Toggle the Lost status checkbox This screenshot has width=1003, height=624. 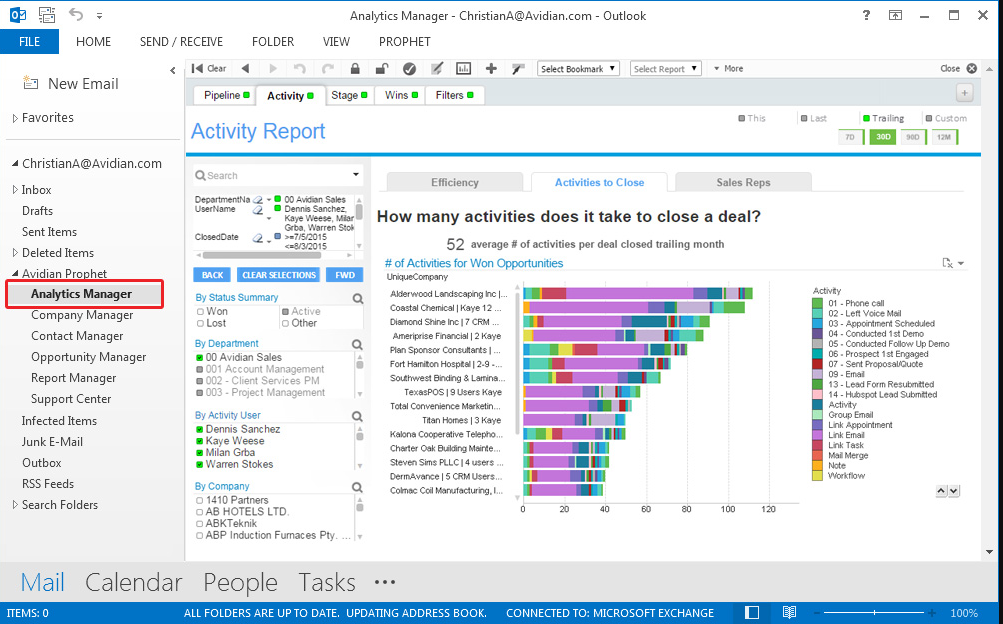pyautogui.click(x=200, y=324)
